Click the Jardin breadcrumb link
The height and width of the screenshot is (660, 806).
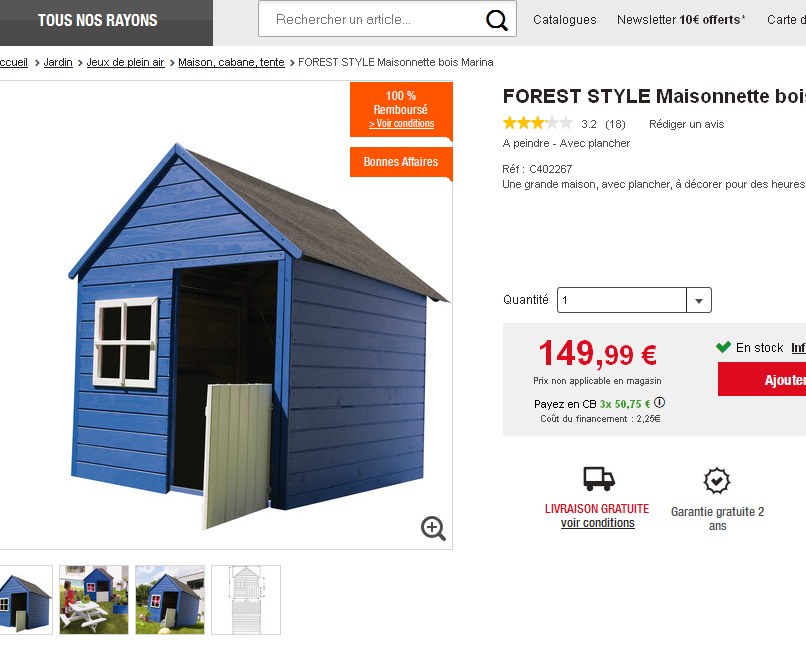coord(58,62)
